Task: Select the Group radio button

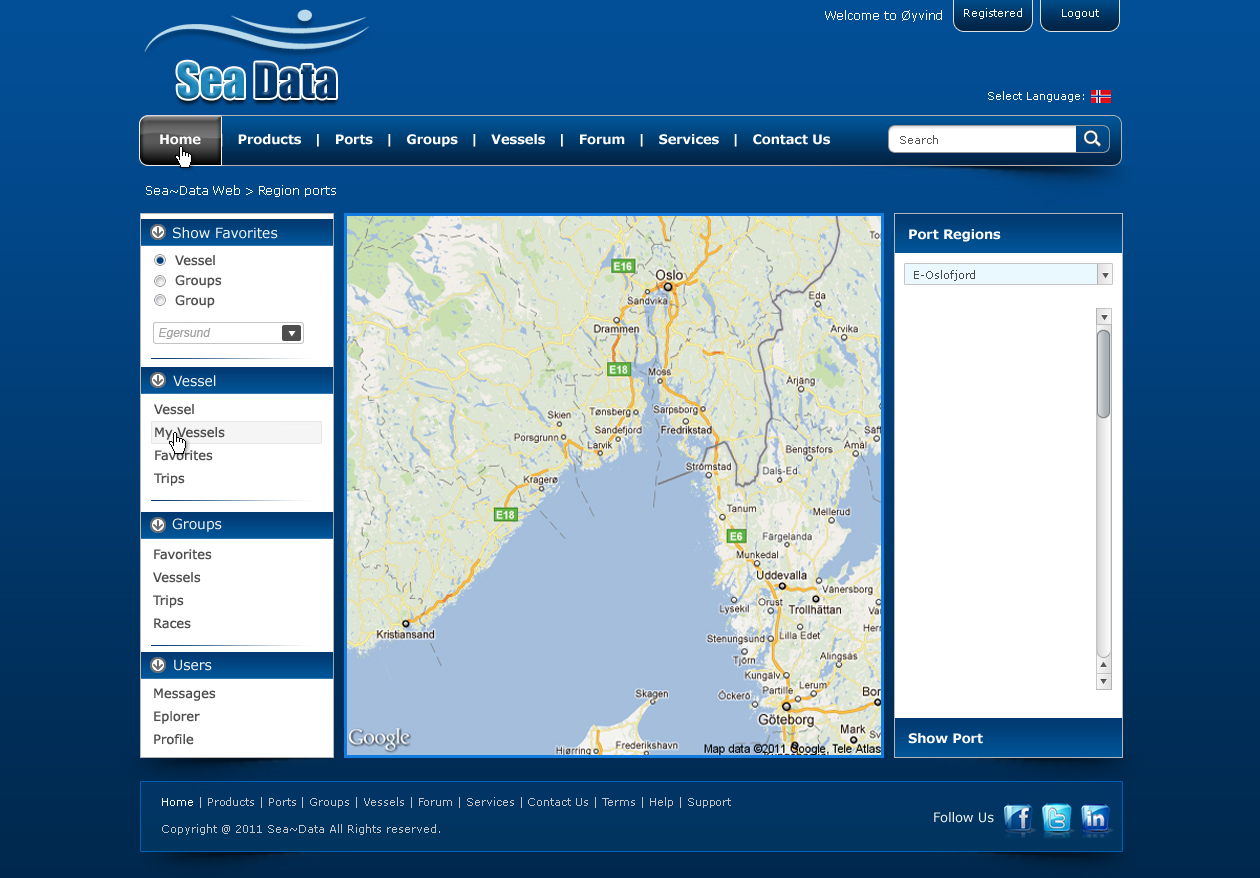Action: pos(160,301)
